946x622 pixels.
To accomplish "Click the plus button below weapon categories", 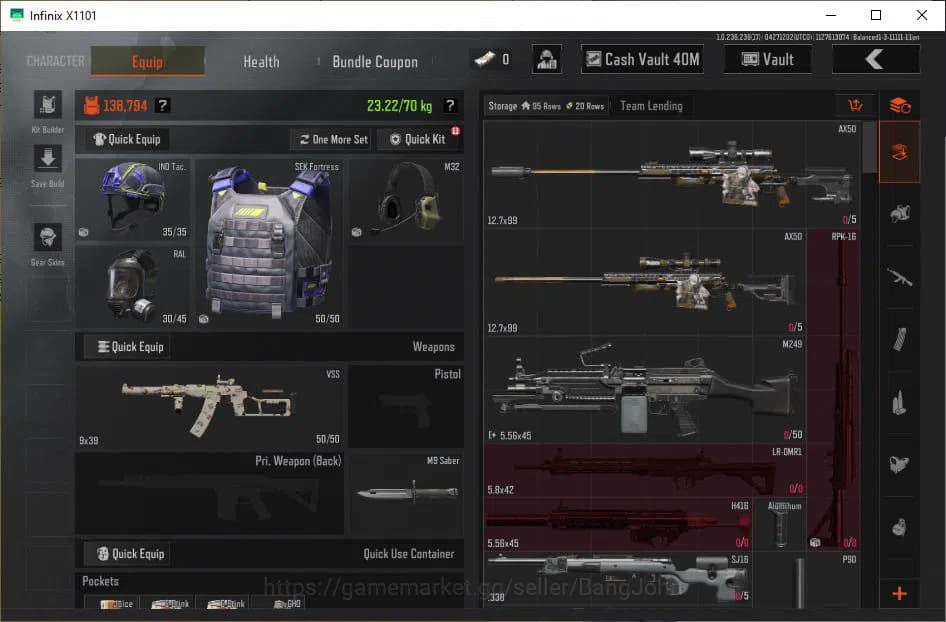I will click(899, 594).
